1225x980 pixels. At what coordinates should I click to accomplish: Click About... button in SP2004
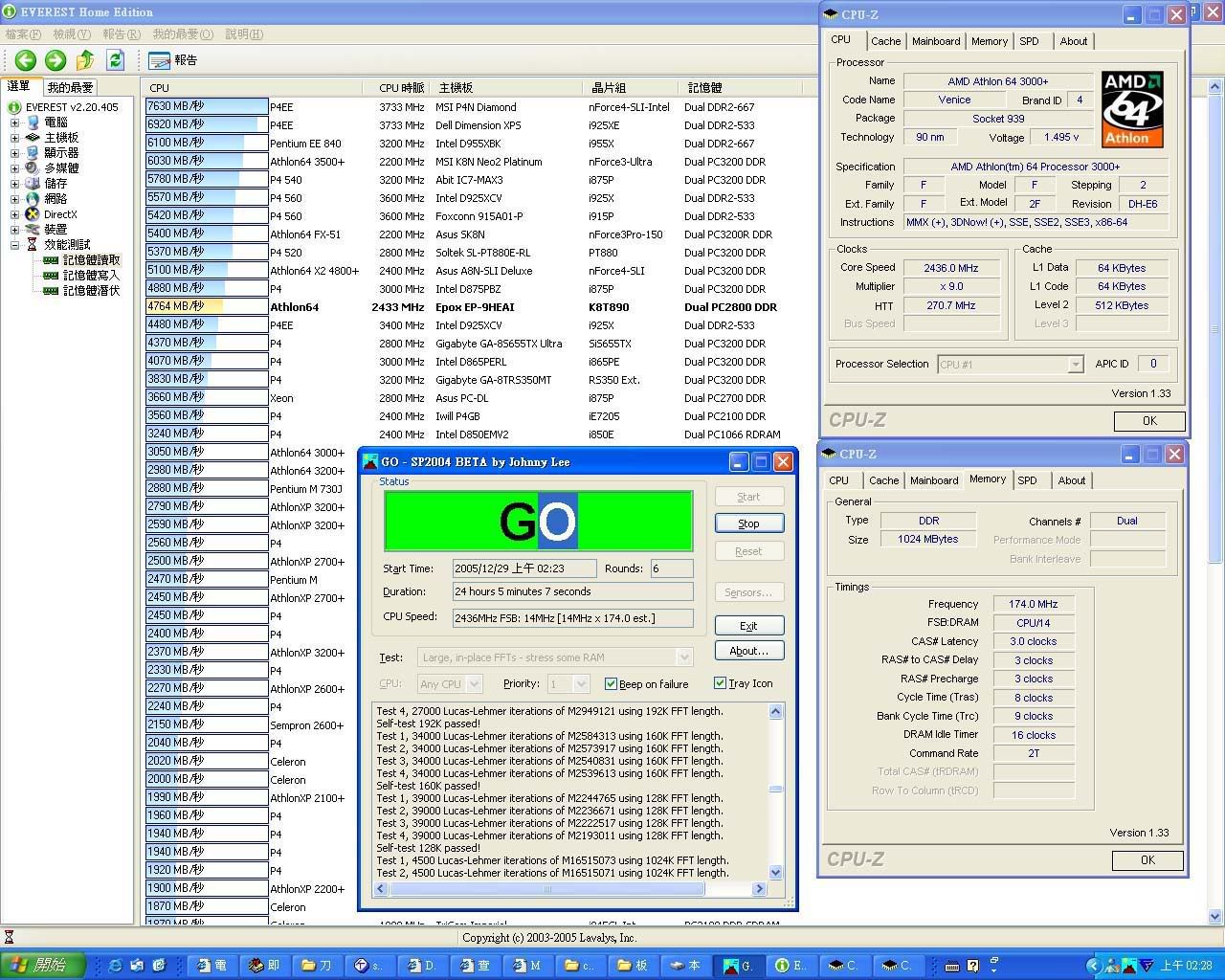tap(748, 651)
